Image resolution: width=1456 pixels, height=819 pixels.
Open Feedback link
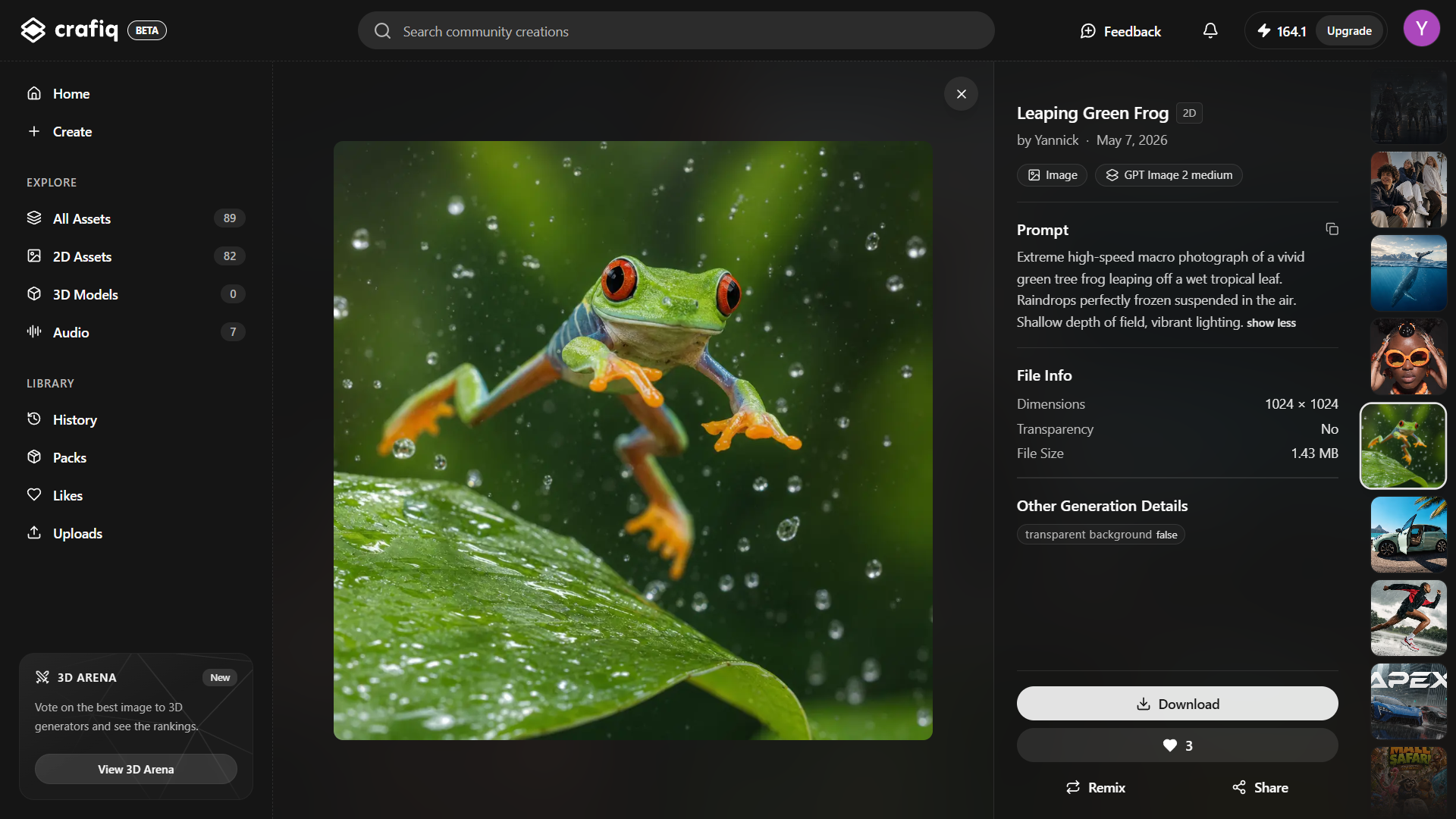point(1120,31)
